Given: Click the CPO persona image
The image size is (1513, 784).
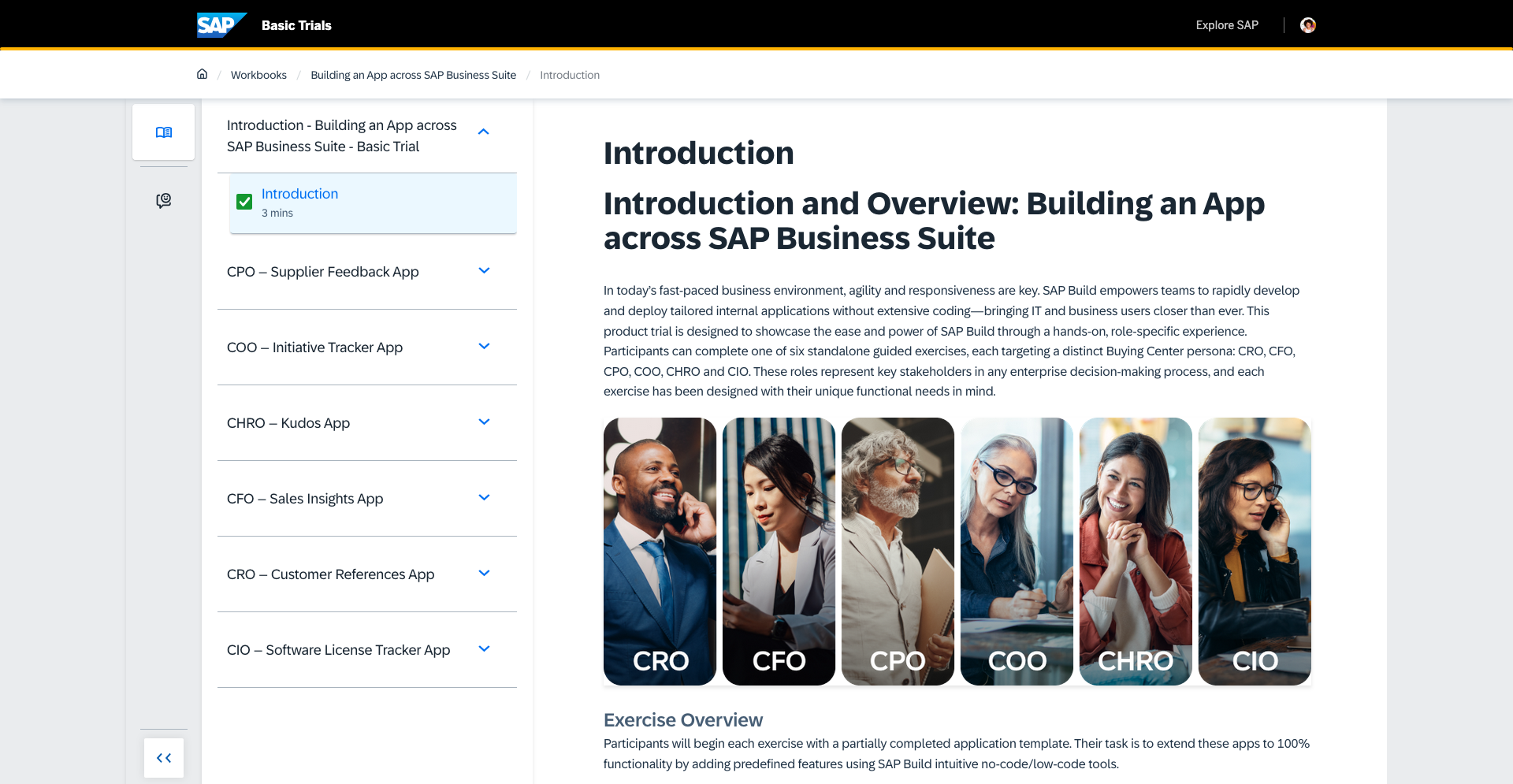Looking at the screenshot, I should [x=898, y=552].
